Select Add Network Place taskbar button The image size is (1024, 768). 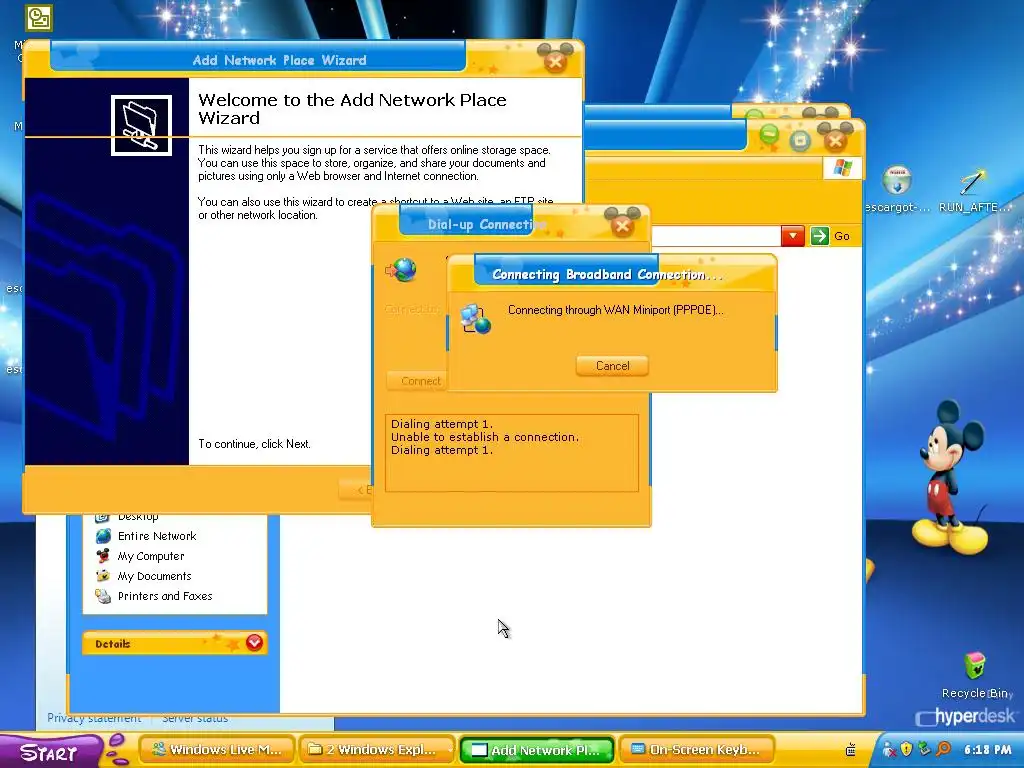pos(537,750)
